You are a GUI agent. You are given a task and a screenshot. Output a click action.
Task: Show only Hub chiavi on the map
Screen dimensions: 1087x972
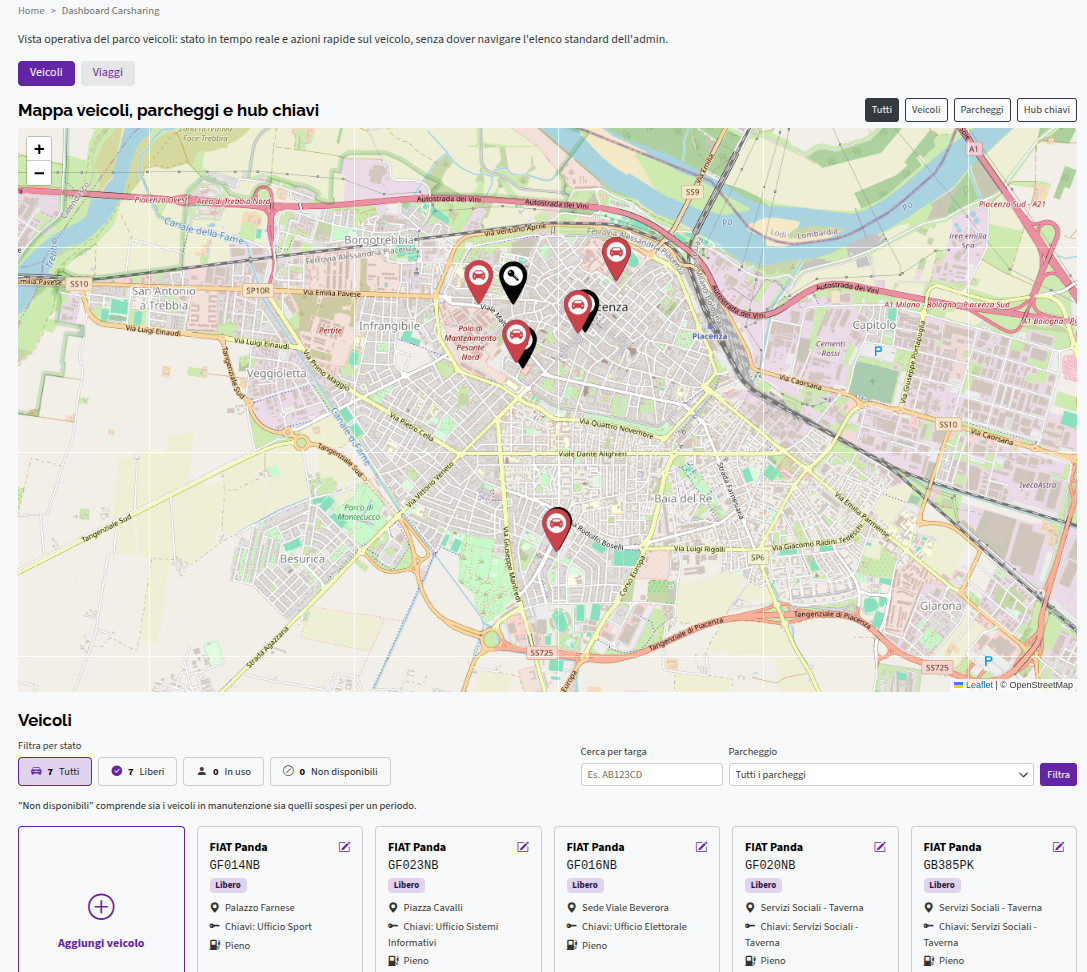click(1047, 110)
